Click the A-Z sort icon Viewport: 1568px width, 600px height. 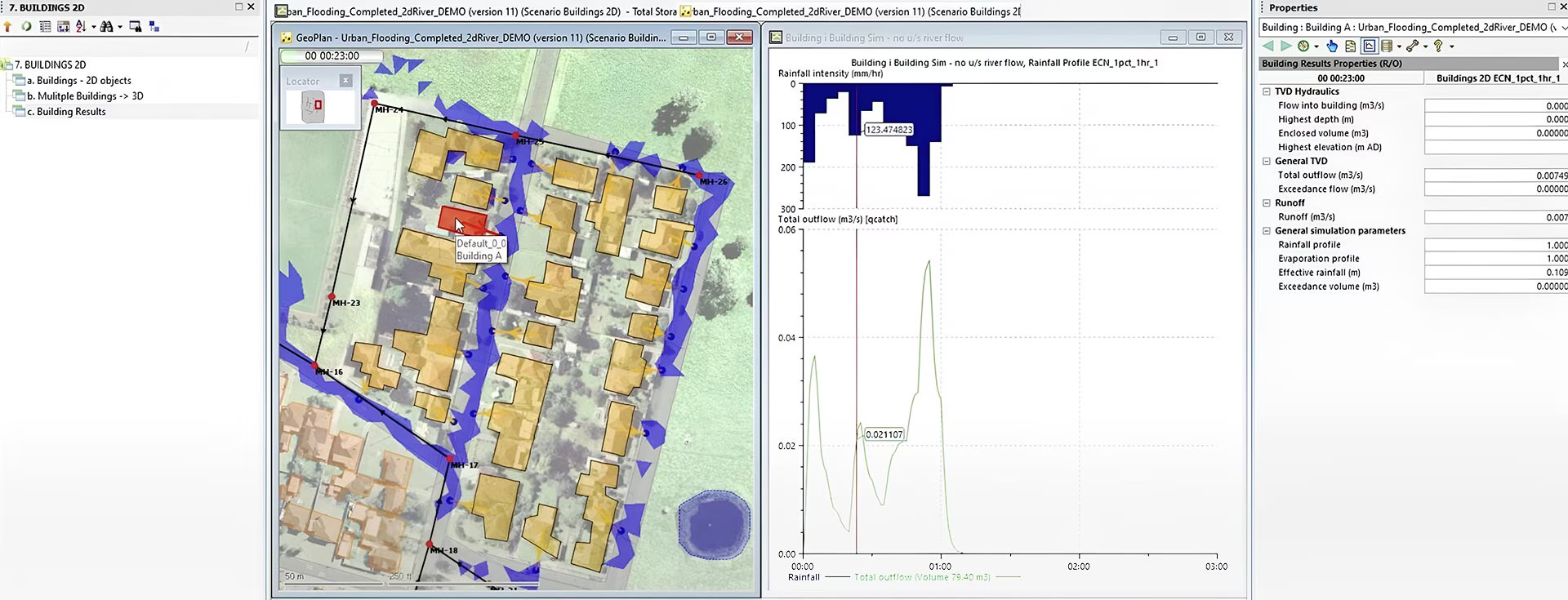pyautogui.click(x=81, y=27)
